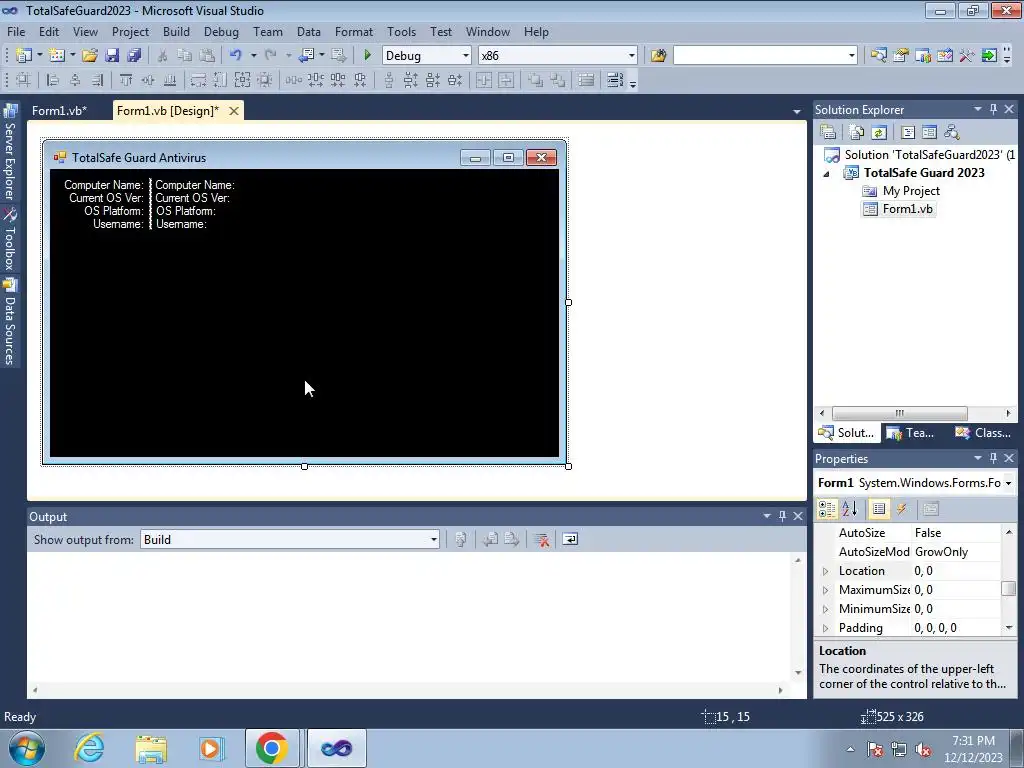Open the File menu
The height and width of the screenshot is (768, 1024).
[x=16, y=31]
